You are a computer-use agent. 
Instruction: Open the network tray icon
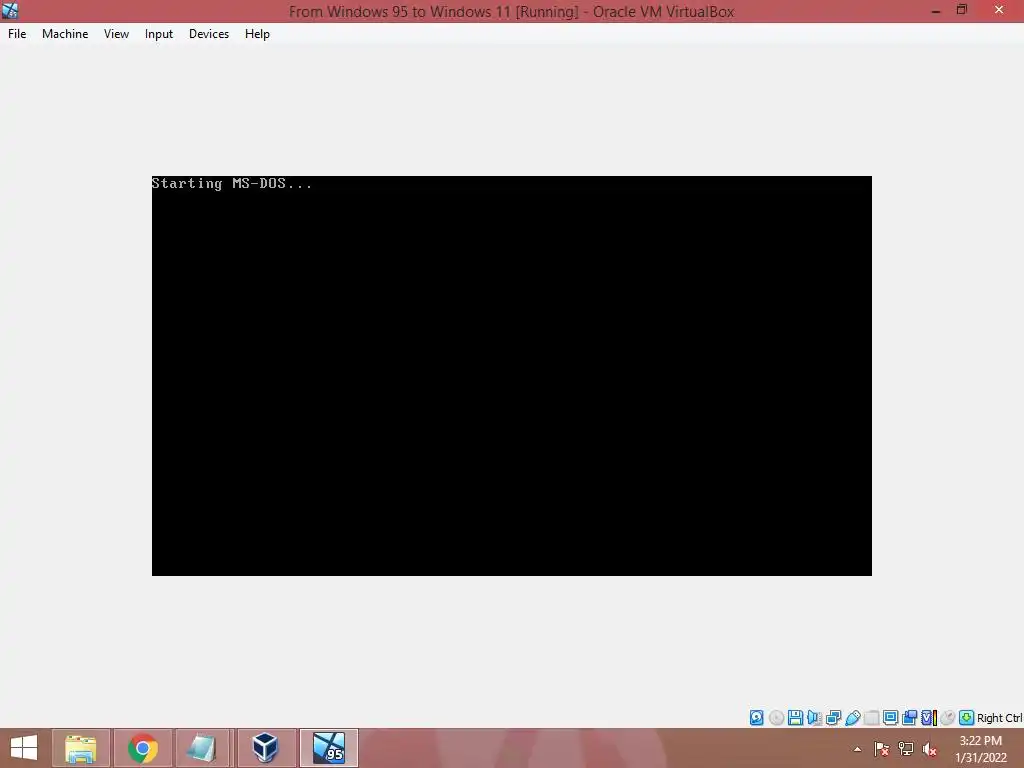click(x=906, y=749)
